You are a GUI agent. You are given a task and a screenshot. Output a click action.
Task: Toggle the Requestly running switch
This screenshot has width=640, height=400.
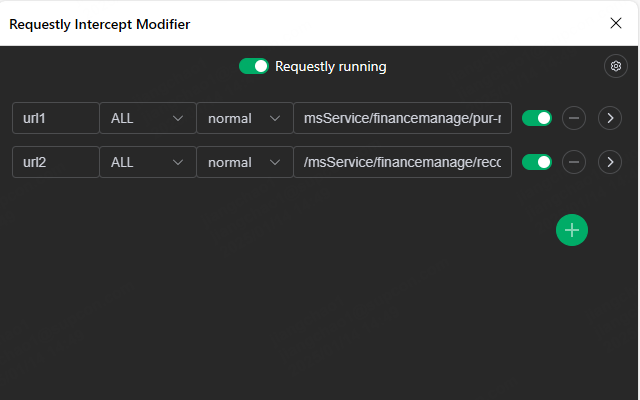tap(254, 66)
